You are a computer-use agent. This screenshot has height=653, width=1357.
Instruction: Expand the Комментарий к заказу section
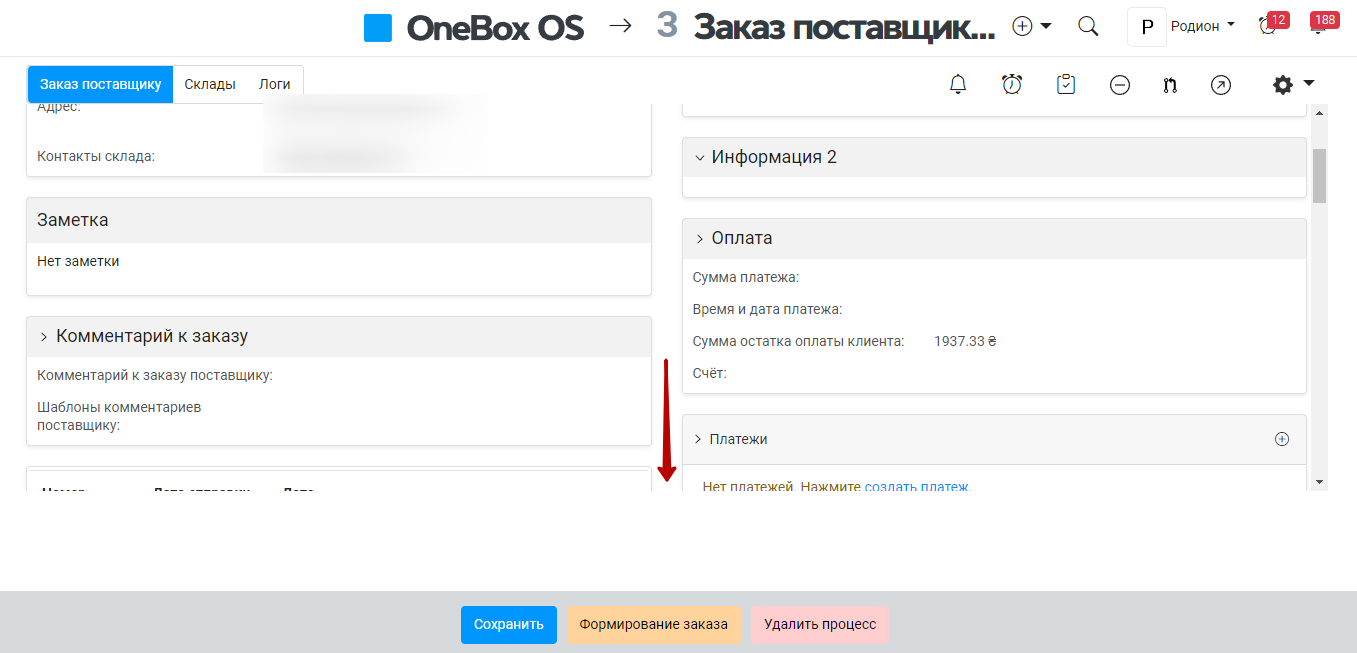(x=44, y=337)
